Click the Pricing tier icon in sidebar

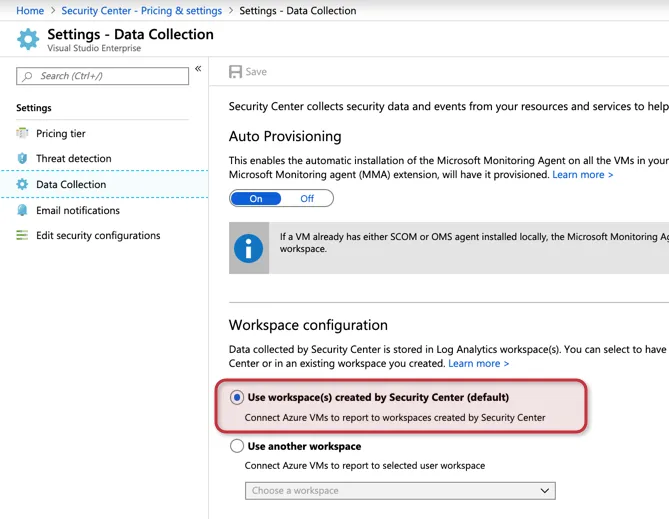click(22, 133)
